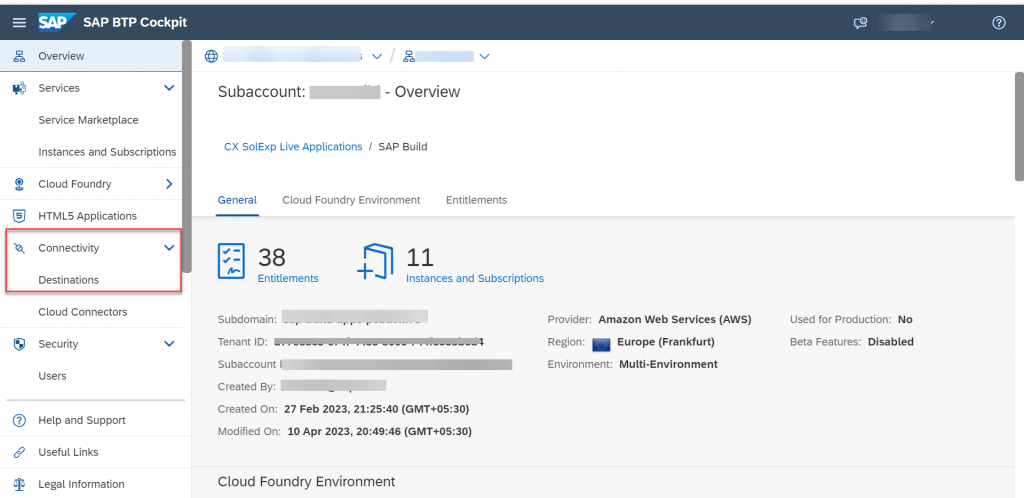Click the Used for Production No value

point(905,320)
